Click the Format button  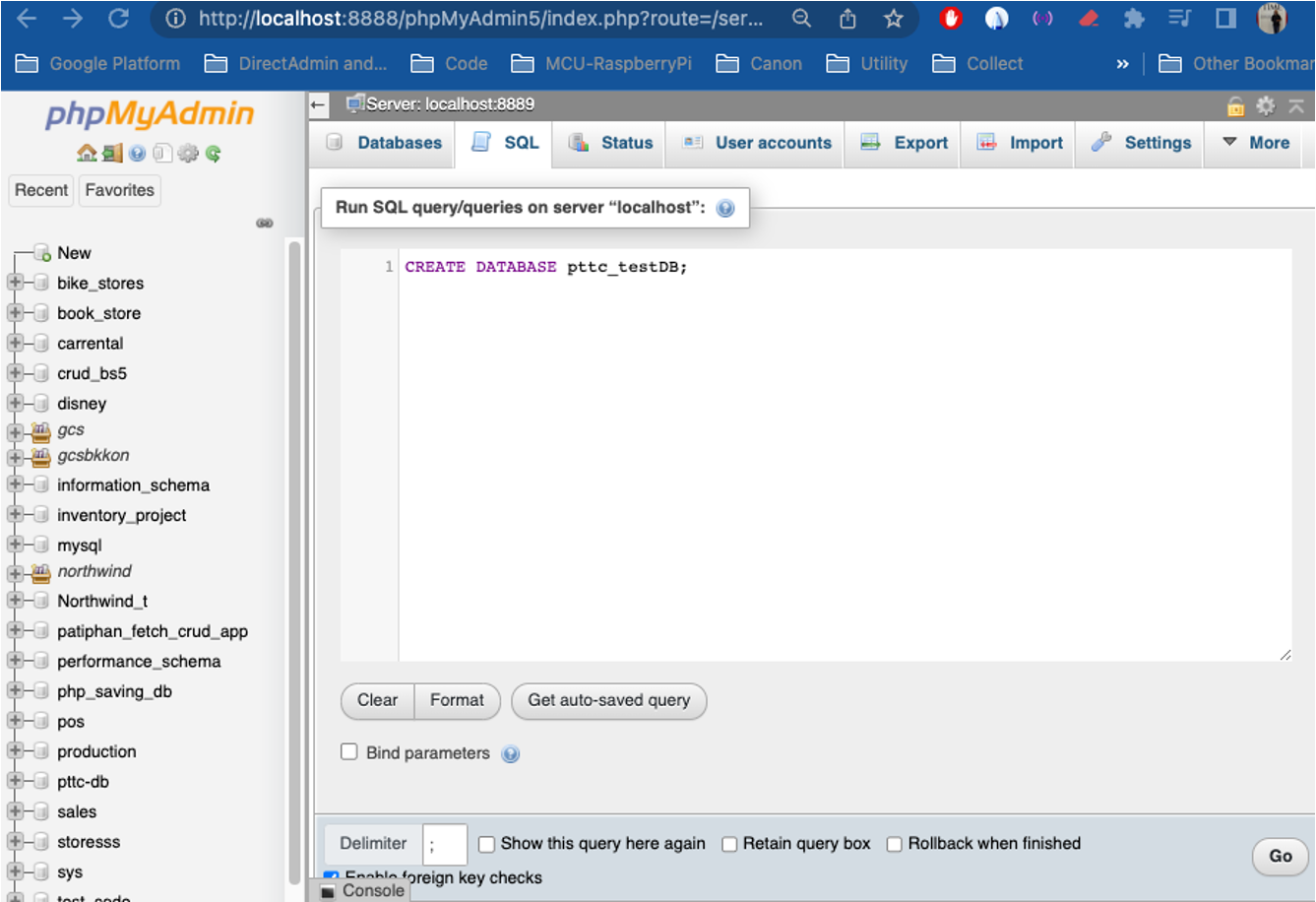(x=457, y=701)
